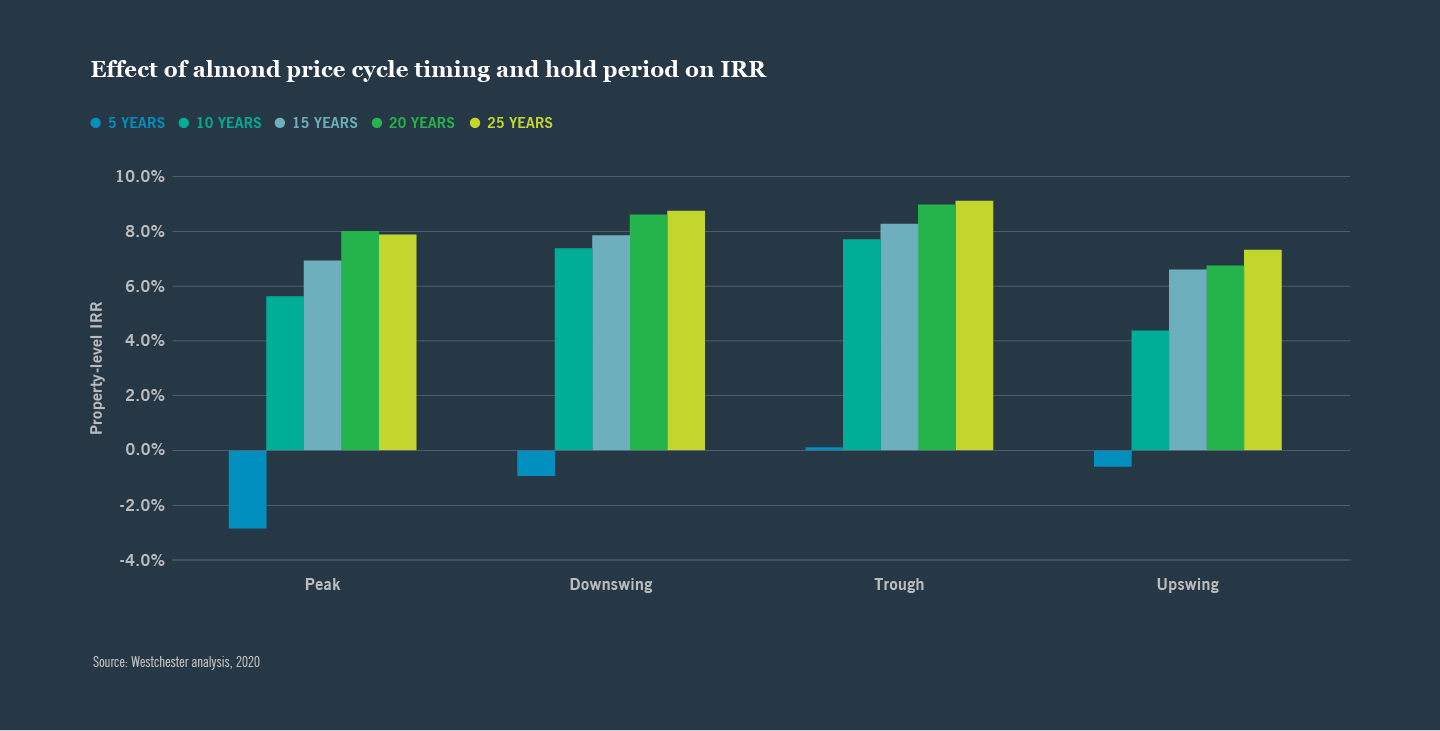
Task: Select the 5-year blue bar under Downswing
Action: tap(536, 463)
